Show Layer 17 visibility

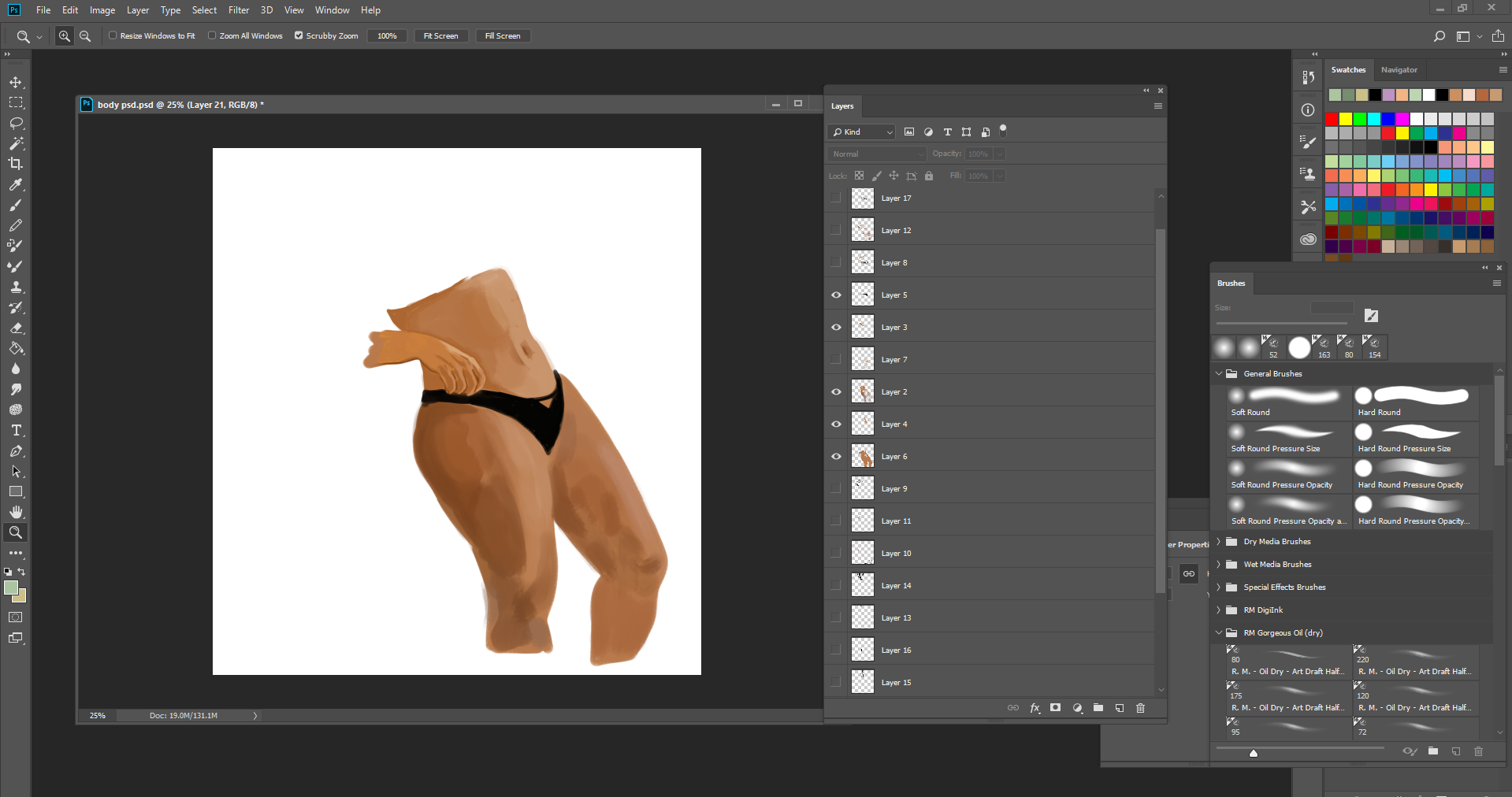[835, 198]
